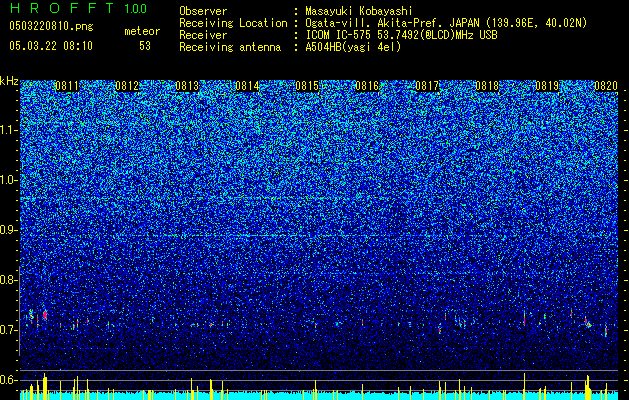Click the 1.0 frequency axis label
Image resolution: width=629 pixels, height=400 pixels.
(x=8, y=180)
